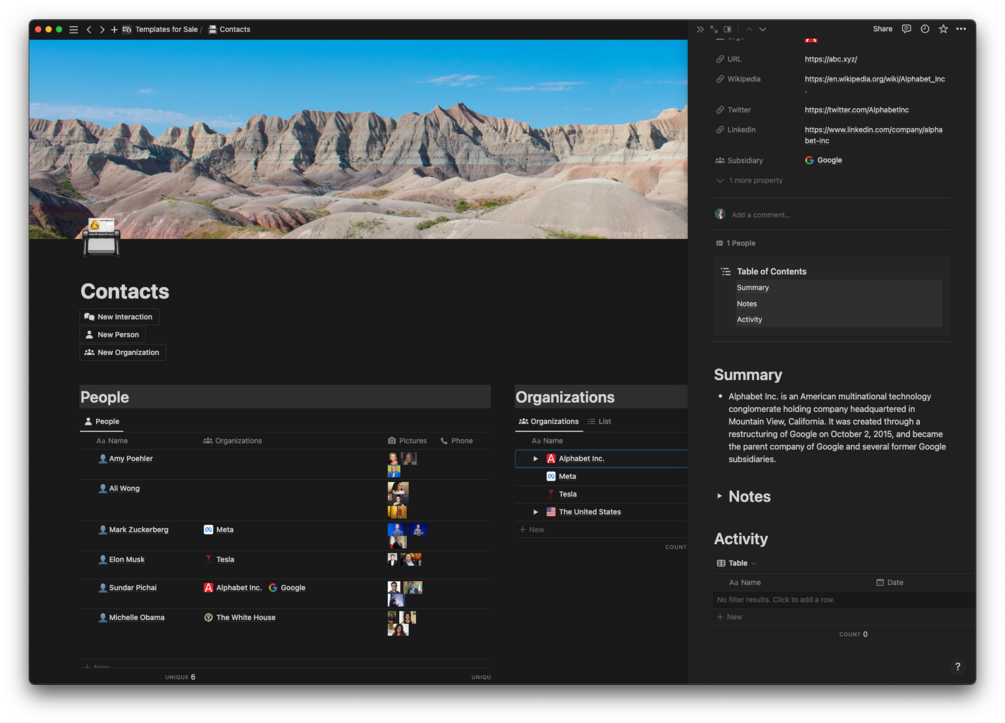
Task: Click The White House icon in Michelle Obama row
Action: pyautogui.click(x=208, y=617)
